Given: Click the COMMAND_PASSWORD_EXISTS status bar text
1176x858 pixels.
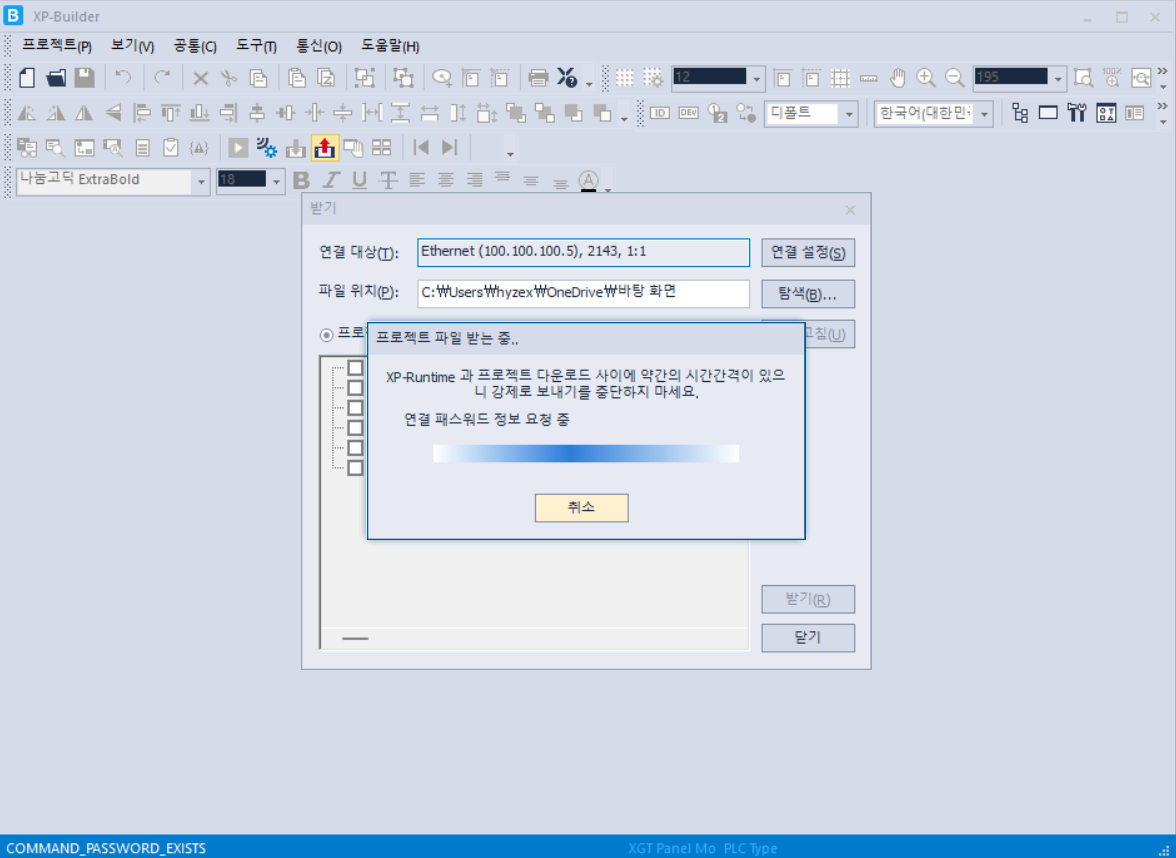Looking at the screenshot, I should coord(106,848).
